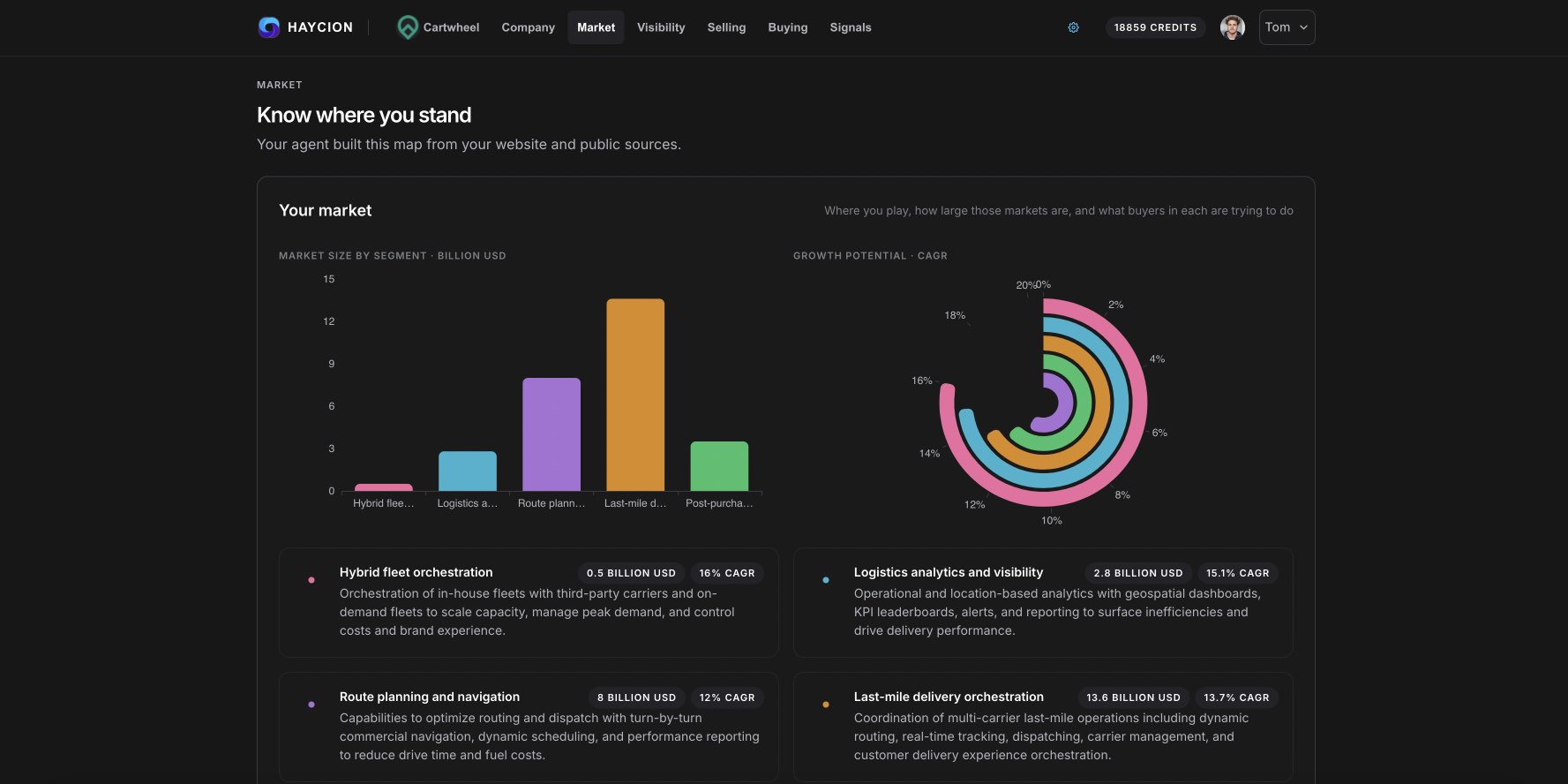This screenshot has height=784, width=1568.
Task: Click the Route planning and navigation title
Action: pyautogui.click(x=430, y=697)
